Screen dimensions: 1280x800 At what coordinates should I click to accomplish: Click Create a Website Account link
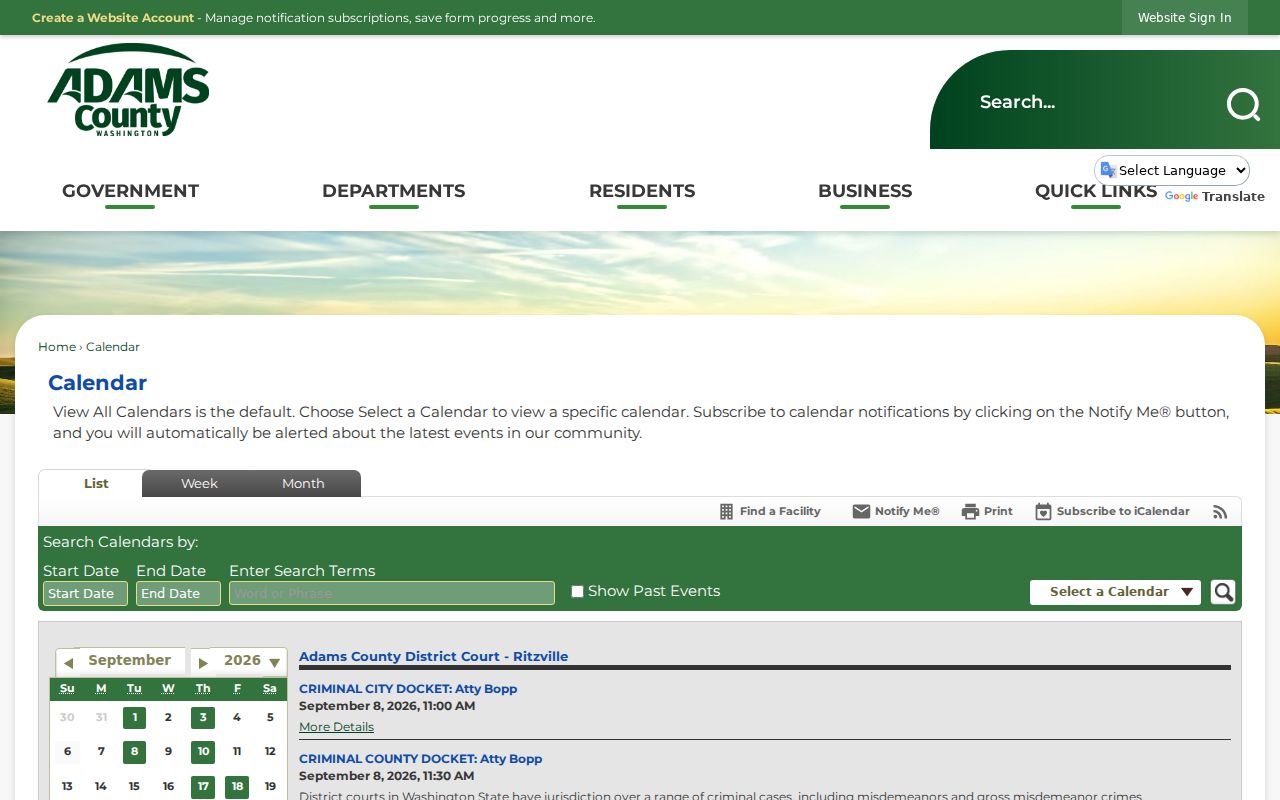tap(113, 18)
